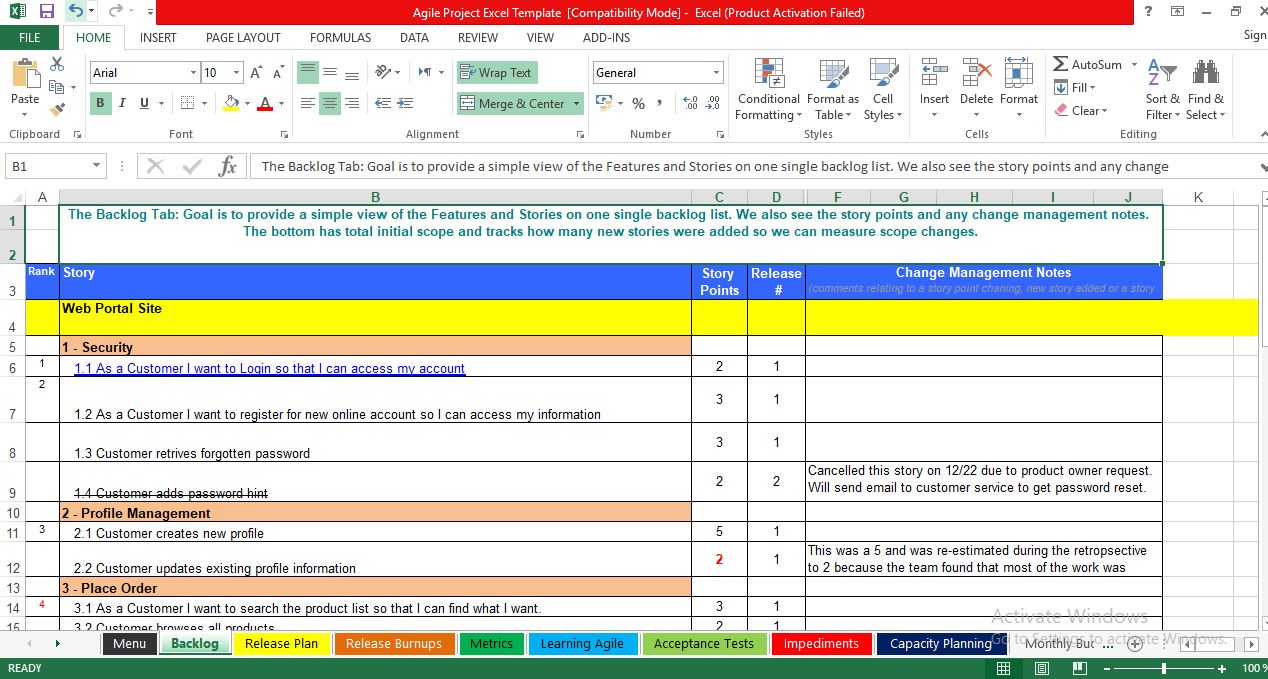This screenshot has height=679, width=1268.
Task: Click the zoom in plus button
Action: pyautogui.click(x=1222, y=668)
